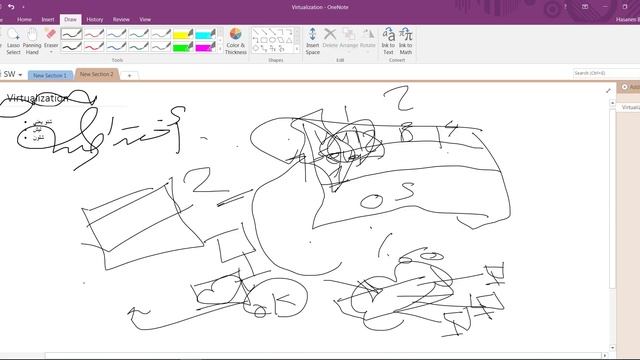Image resolution: width=640 pixels, height=360 pixels.
Task: Click the Add Page button
Action: click(630, 87)
